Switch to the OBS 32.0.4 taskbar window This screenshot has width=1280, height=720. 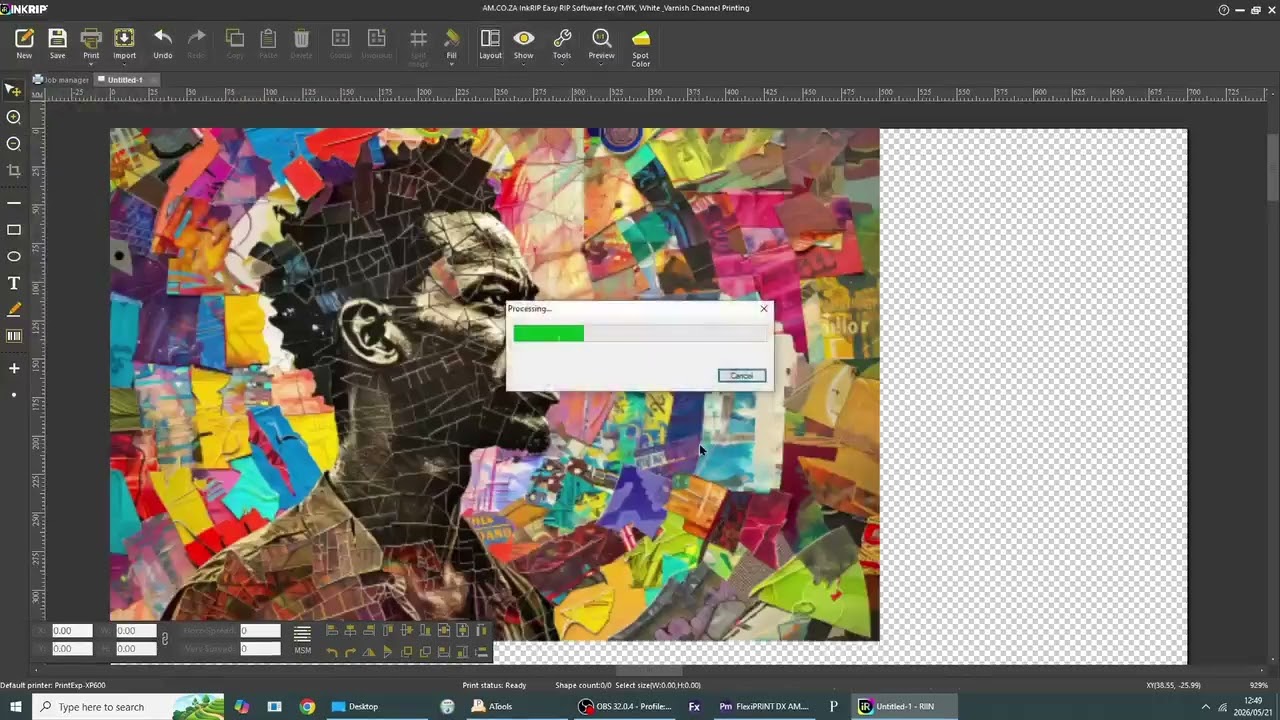pyautogui.click(x=626, y=707)
